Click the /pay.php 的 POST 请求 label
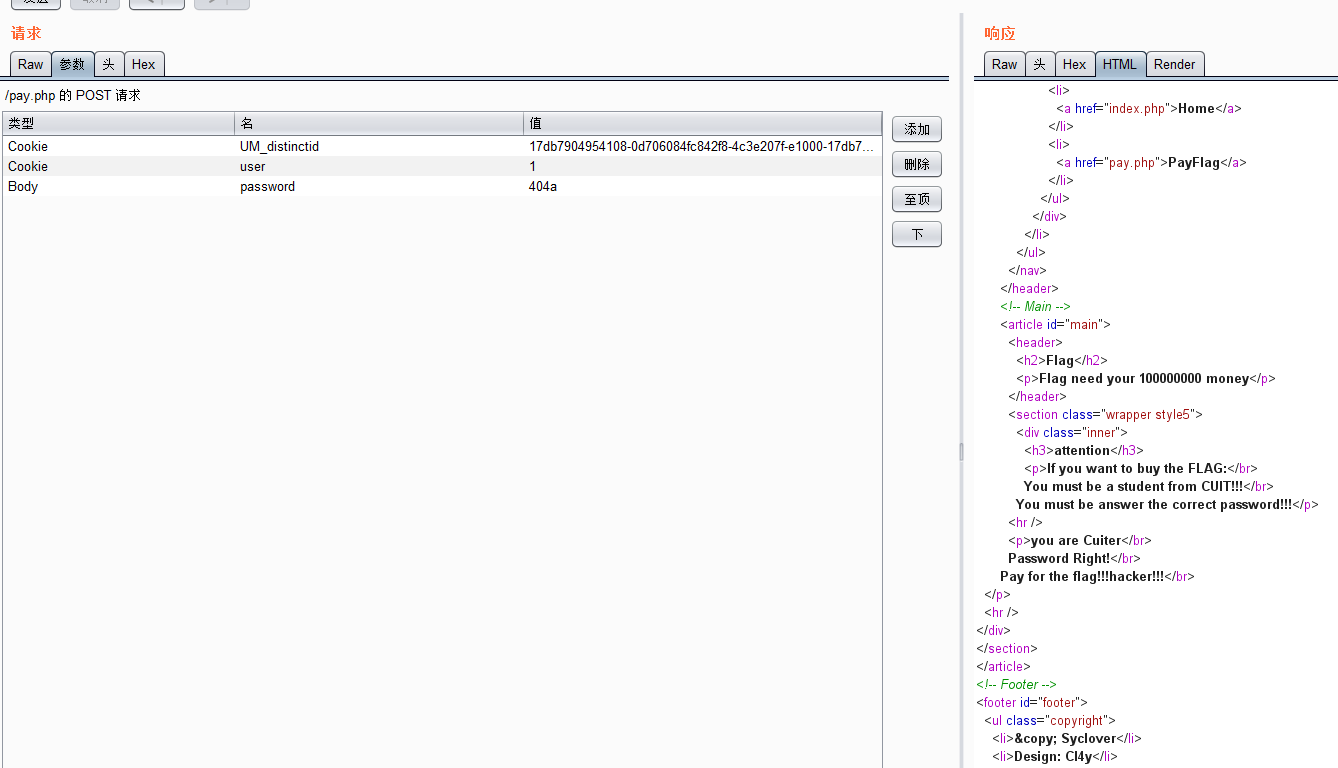Screen dimensions: 1338x768 coord(73,96)
